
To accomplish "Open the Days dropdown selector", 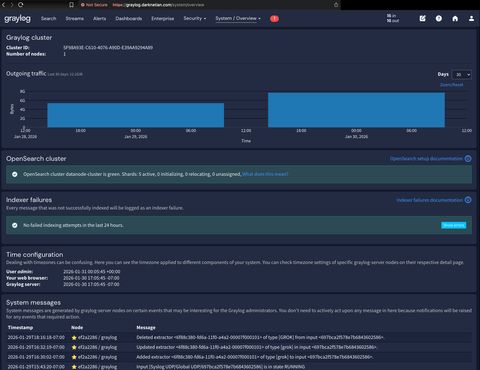I will (x=461, y=75).
